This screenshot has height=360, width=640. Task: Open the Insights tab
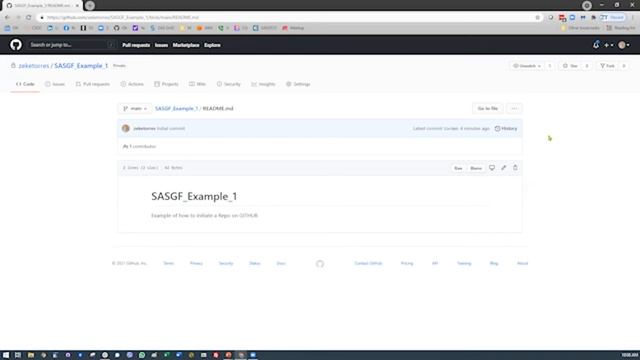tap(263, 84)
